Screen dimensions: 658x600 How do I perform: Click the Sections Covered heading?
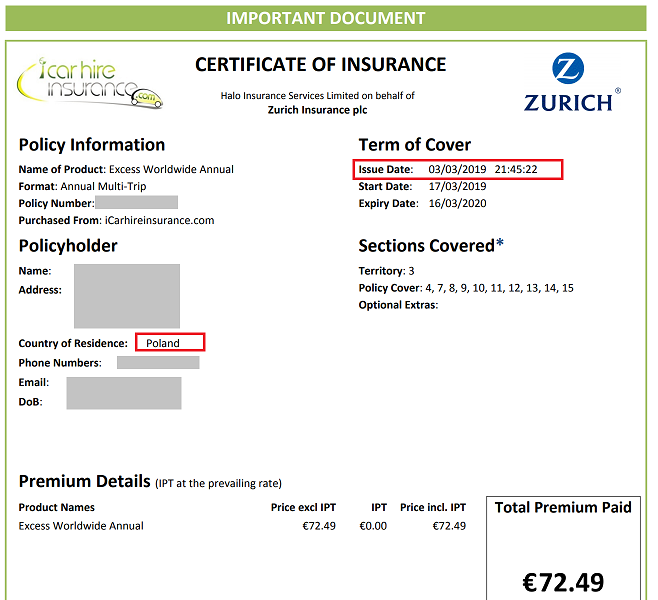click(x=431, y=246)
